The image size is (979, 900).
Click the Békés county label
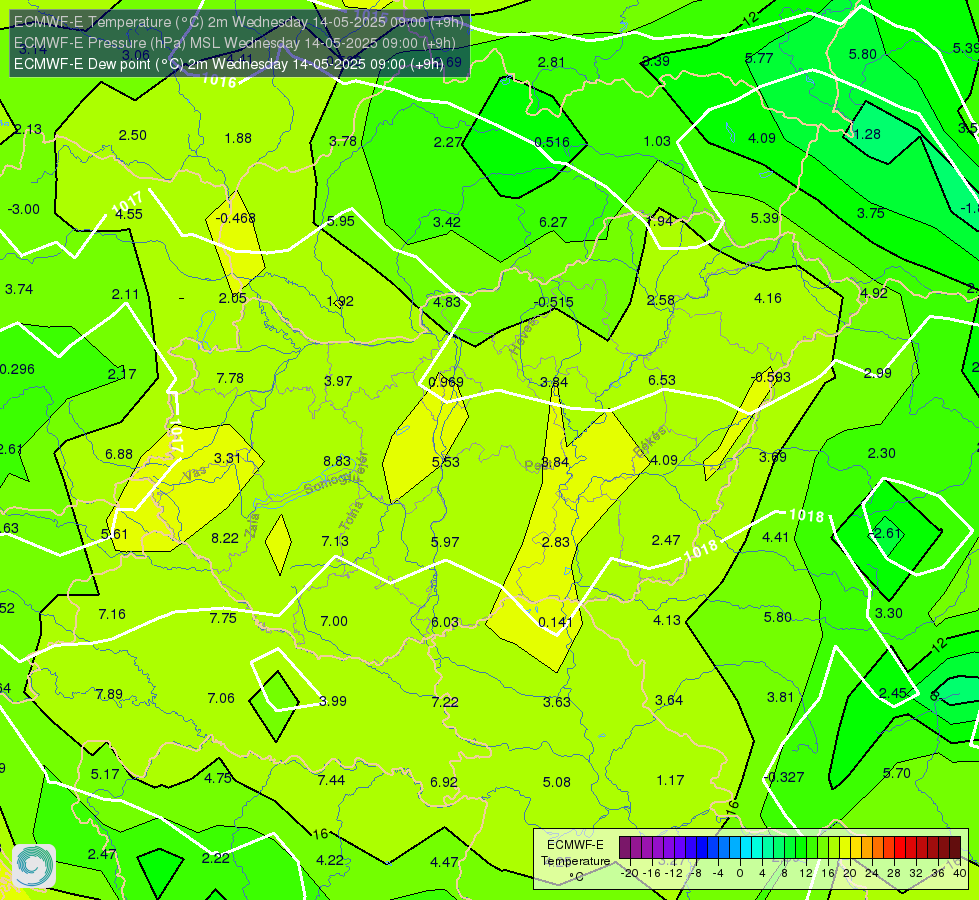tap(651, 442)
